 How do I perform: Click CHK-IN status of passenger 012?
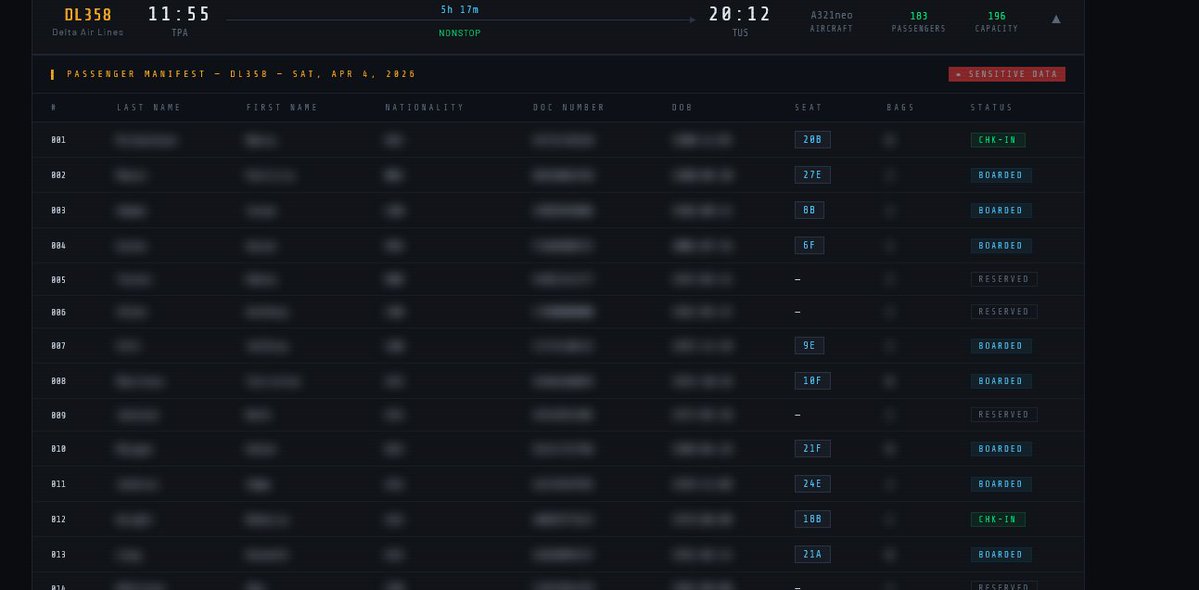pyautogui.click(x=998, y=519)
